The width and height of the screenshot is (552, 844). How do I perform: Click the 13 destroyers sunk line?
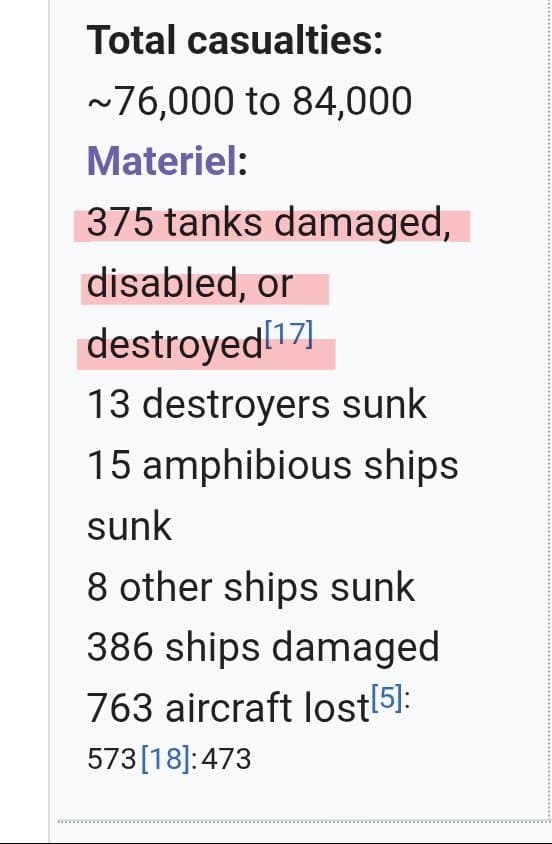257,404
